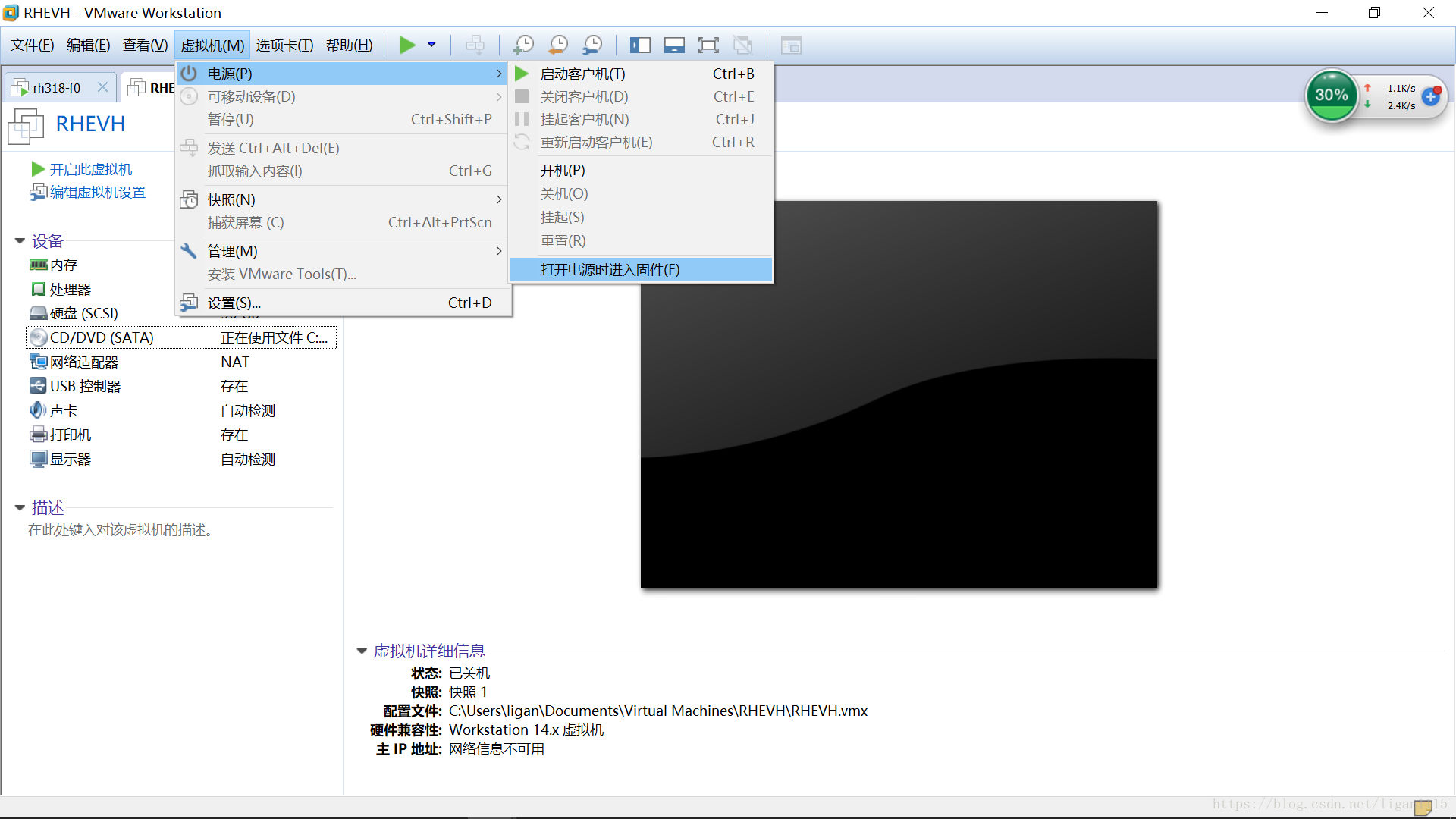Select the 打印机 device row
The image size is (1456, 819).
tap(181, 435)
